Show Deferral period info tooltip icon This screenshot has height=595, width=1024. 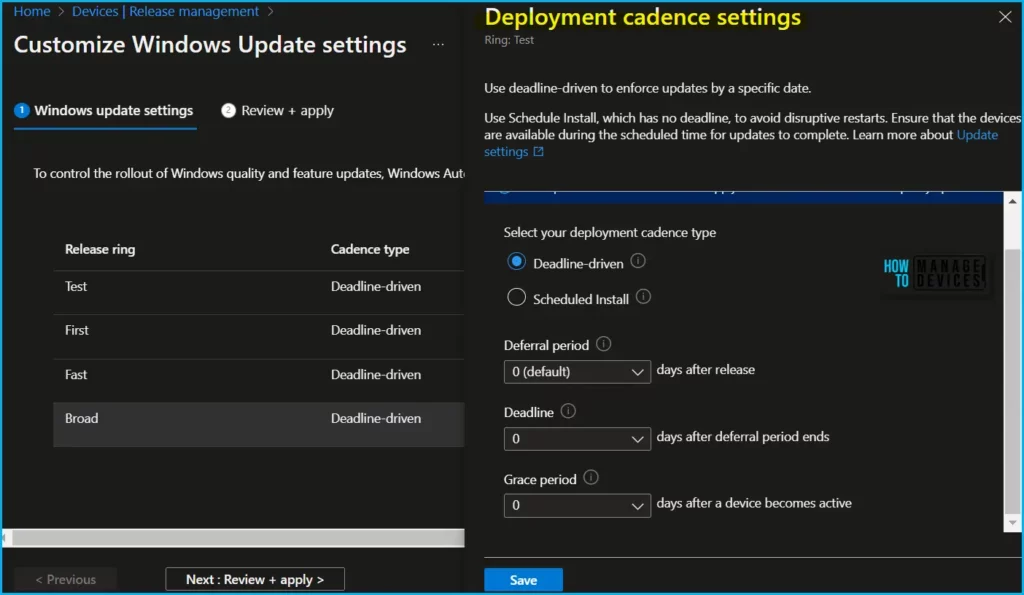[x=603, y=344]
